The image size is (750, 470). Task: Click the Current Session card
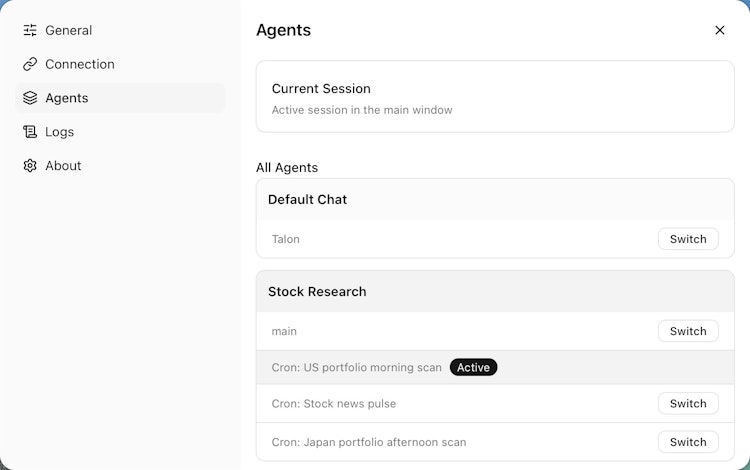tap(495, 98)
